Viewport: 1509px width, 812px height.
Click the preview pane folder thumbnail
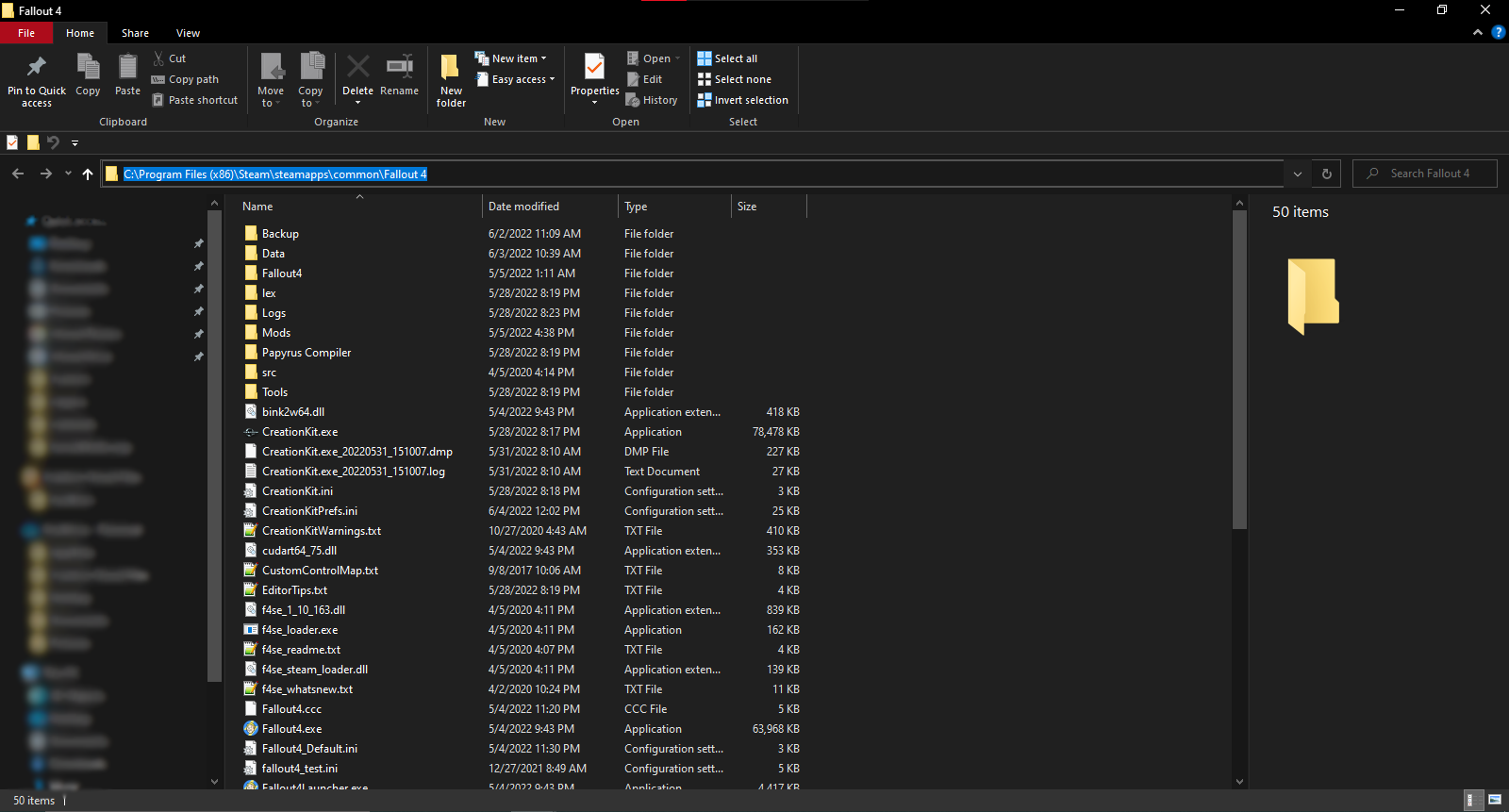1313,296
